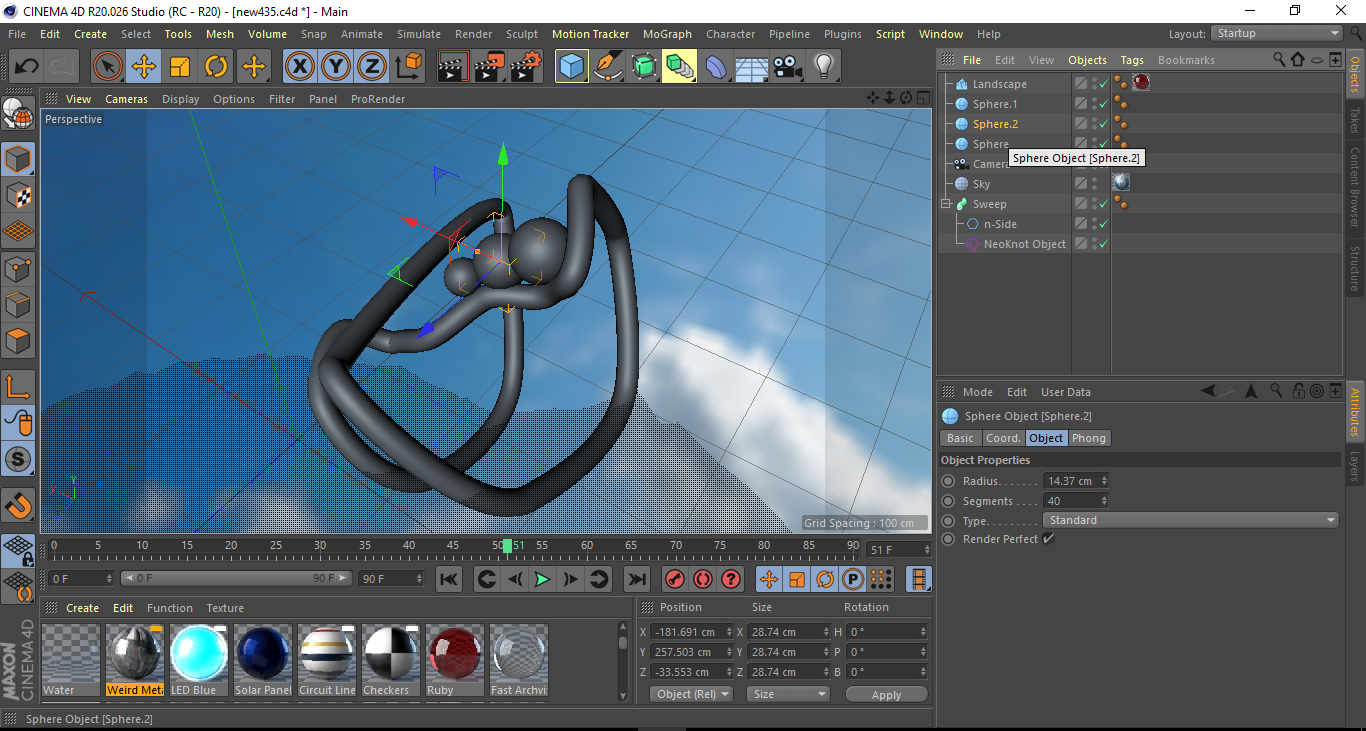This screenshot has width=1366, height=731.
Task: Toggle Y axis lock
Action: point(336,67)
